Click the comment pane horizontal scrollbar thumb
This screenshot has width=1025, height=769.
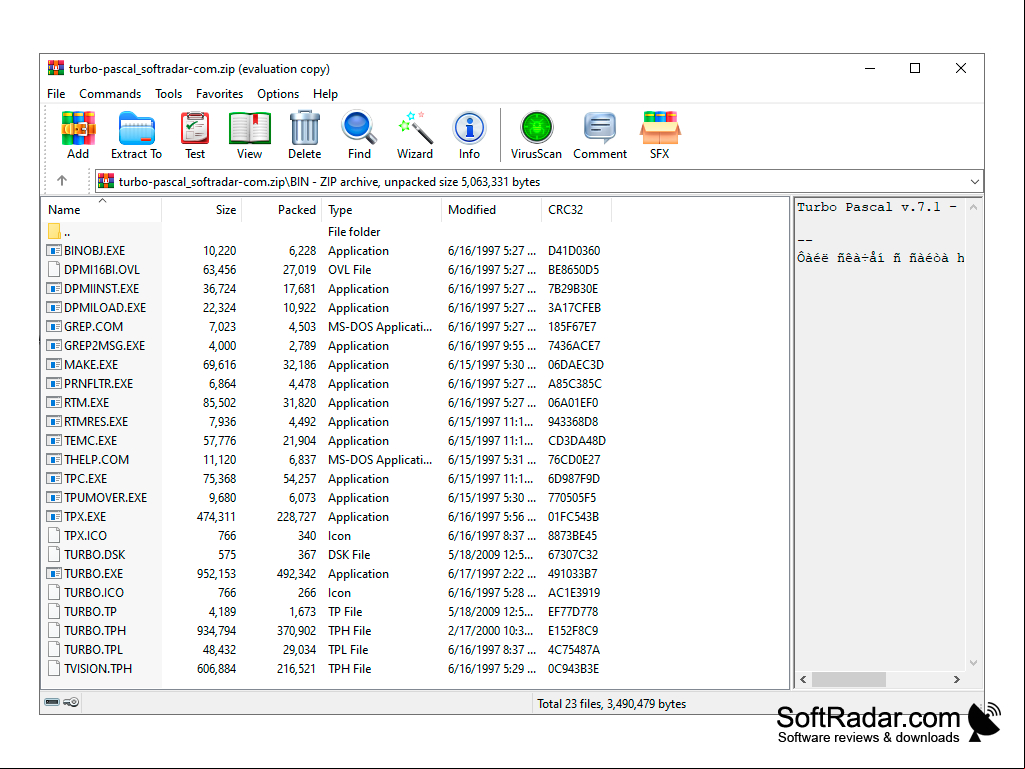pos(849,679)
